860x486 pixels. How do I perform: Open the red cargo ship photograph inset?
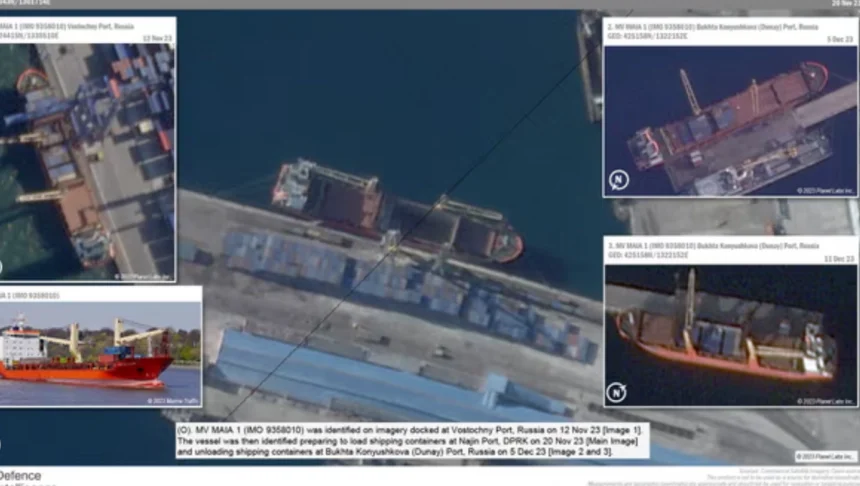pos(100,354)
